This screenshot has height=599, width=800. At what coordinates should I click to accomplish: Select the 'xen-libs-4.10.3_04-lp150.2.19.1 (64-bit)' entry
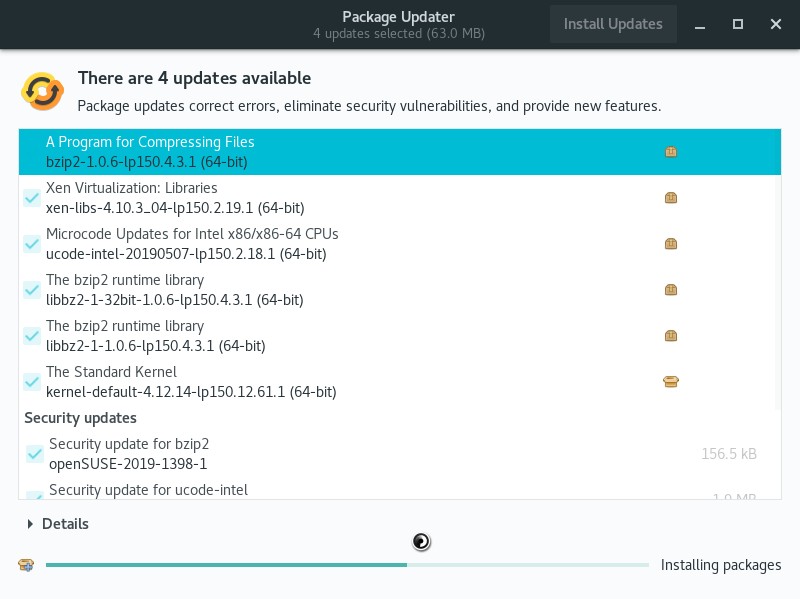click(x=400, y=198)
